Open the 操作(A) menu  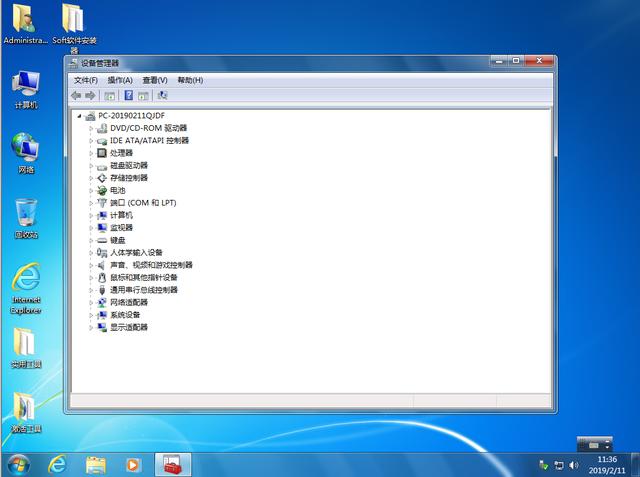point(120,80)
